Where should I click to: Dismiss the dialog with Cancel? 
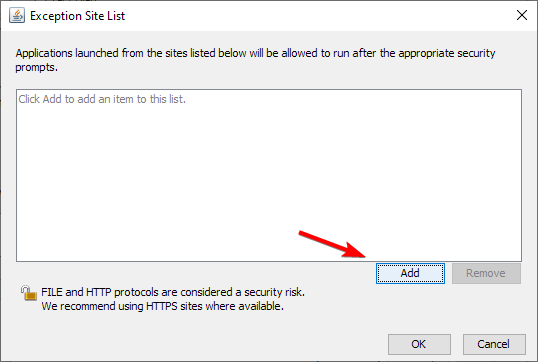494,344
